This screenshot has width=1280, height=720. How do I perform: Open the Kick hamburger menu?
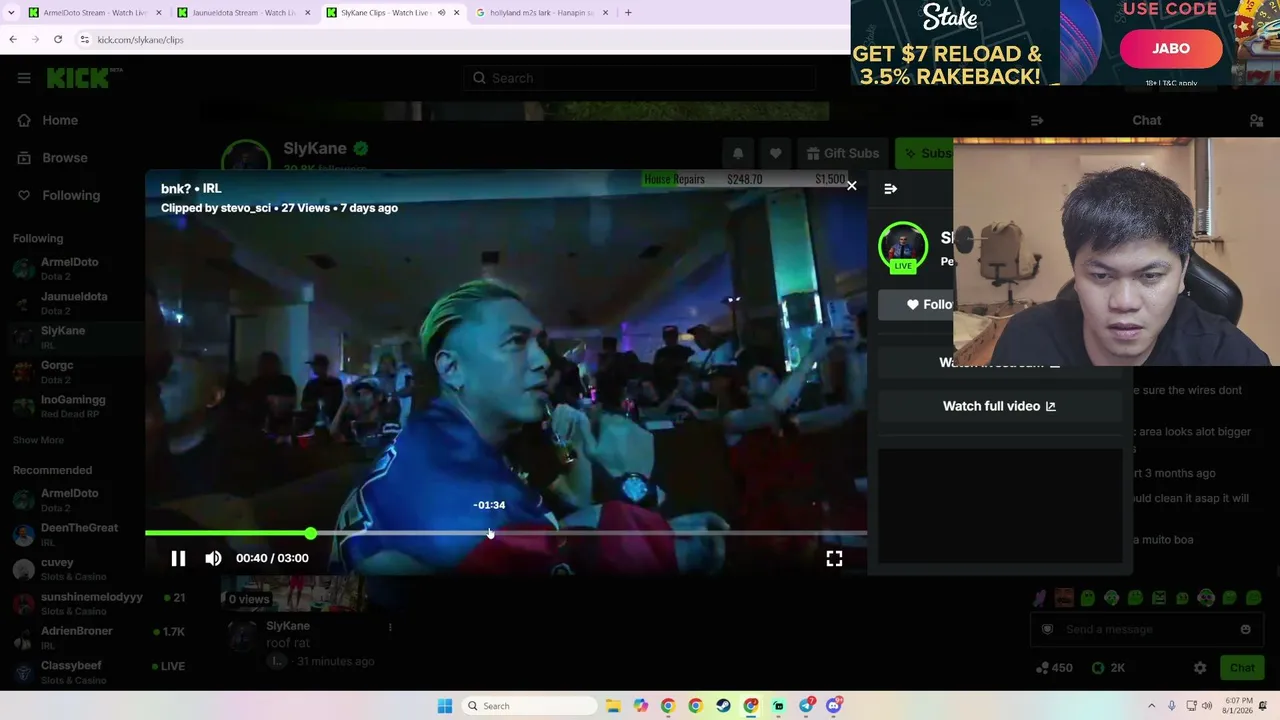click(x=24, y=78)
